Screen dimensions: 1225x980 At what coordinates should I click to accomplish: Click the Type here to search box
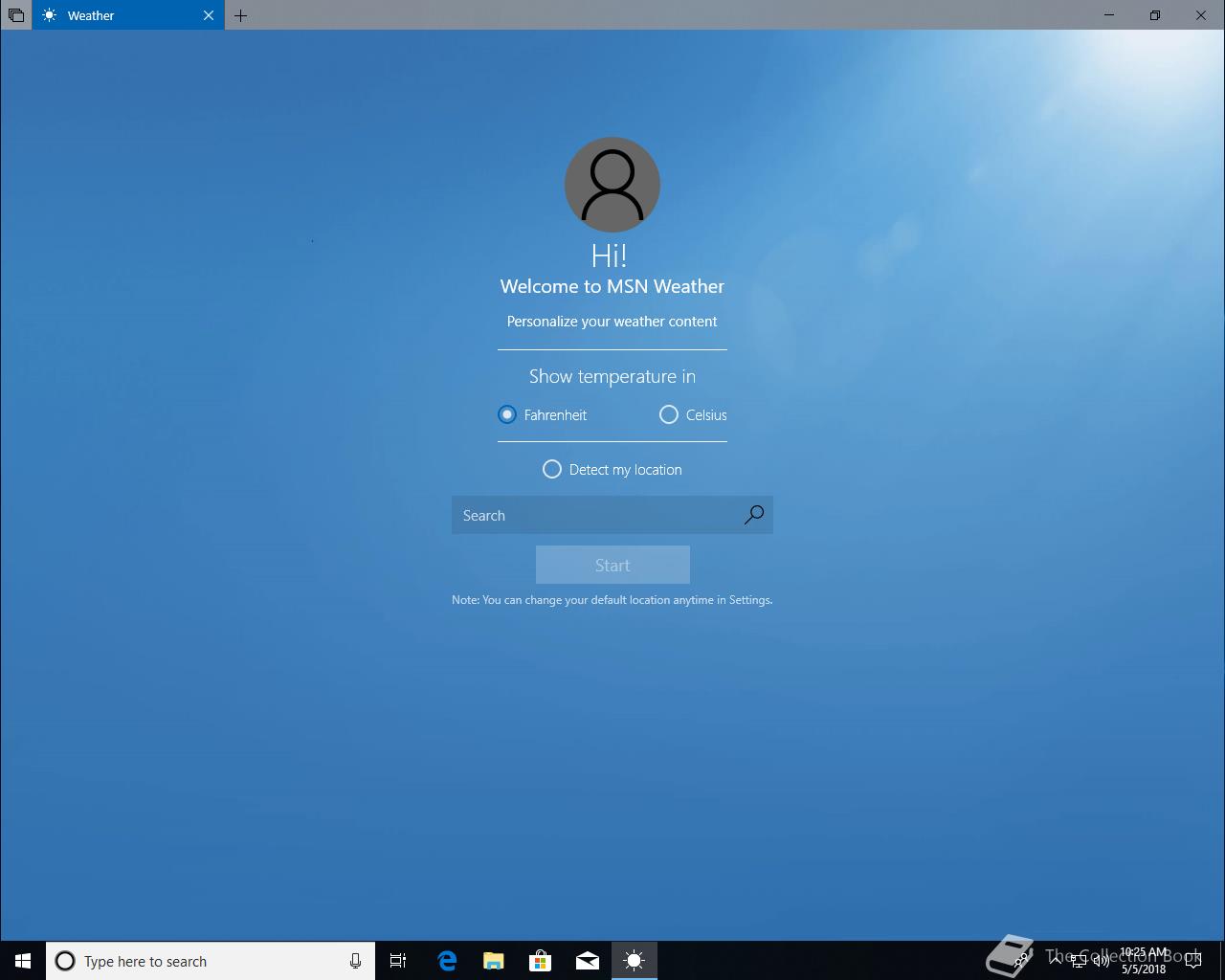pyautogui.click(x=211, y=961)
